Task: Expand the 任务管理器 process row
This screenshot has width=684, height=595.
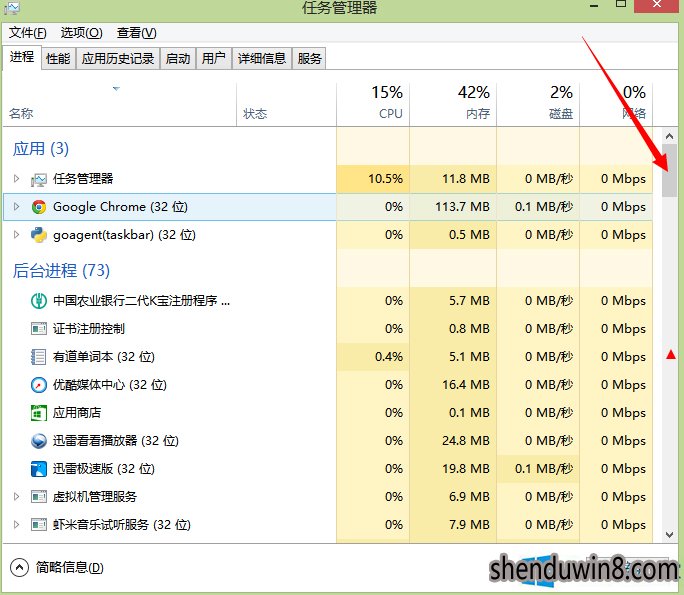Action: point(16,178)
